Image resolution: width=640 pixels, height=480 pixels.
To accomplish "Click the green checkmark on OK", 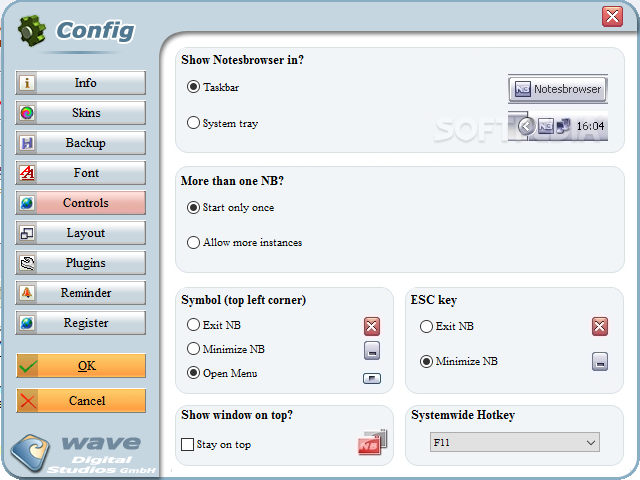I will coord(28,366).
